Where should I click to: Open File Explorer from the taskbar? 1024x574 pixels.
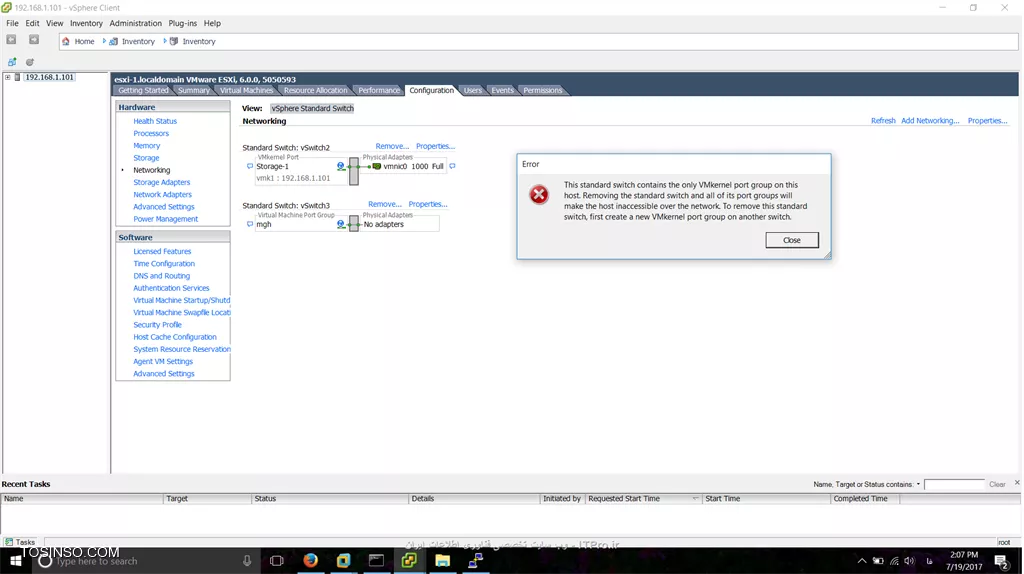pos(442,560)
